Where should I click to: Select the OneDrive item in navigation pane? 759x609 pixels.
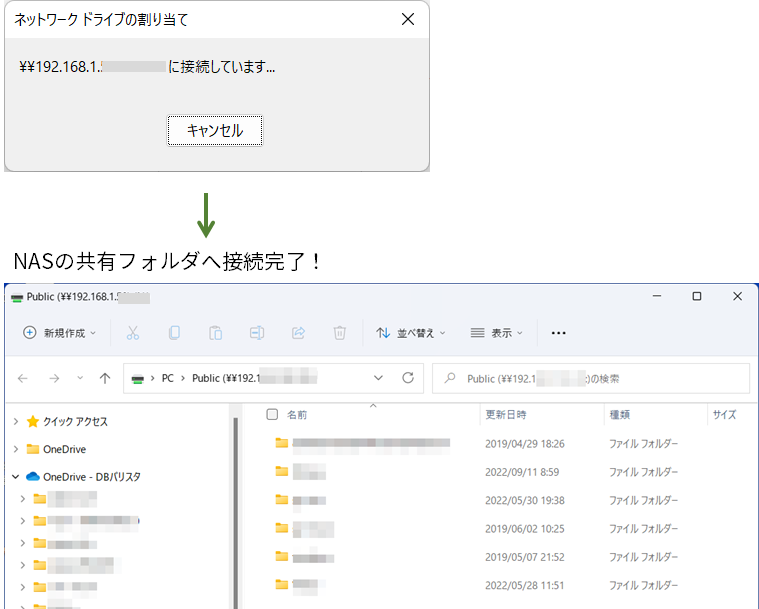tap(64, 449)
